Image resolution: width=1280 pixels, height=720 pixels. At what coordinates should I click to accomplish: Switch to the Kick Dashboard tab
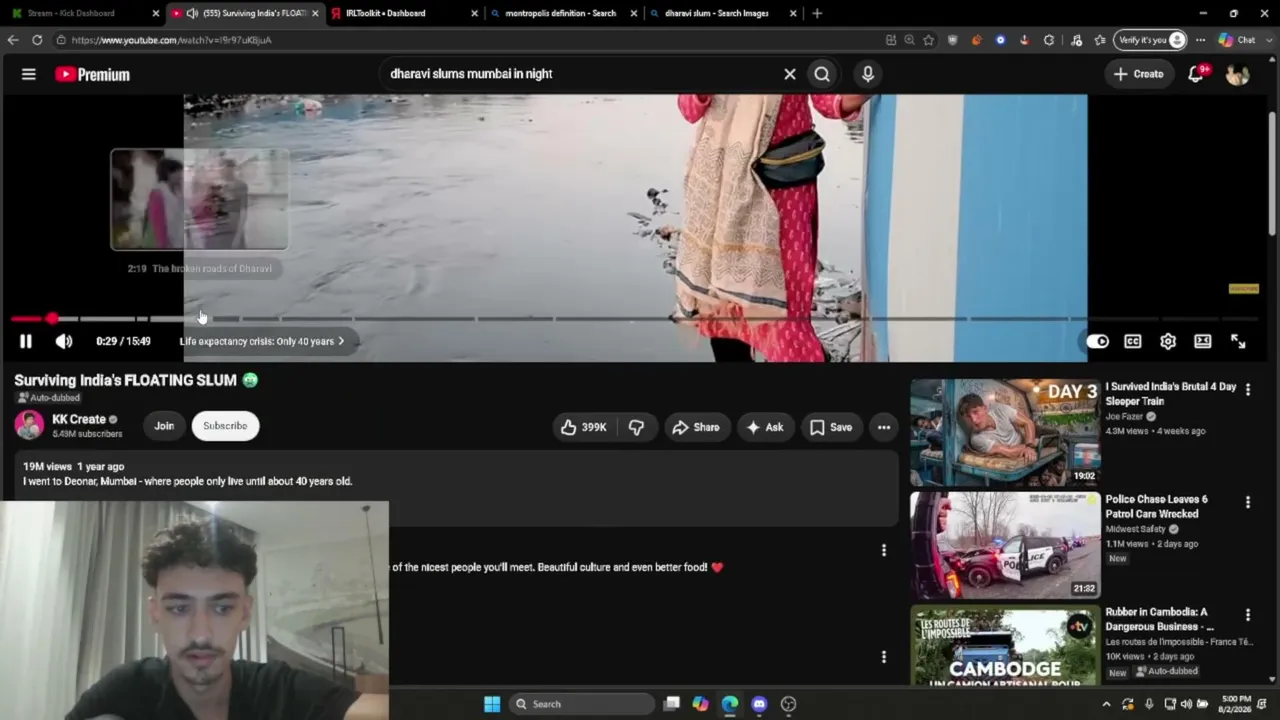click(x=85, y=13)
